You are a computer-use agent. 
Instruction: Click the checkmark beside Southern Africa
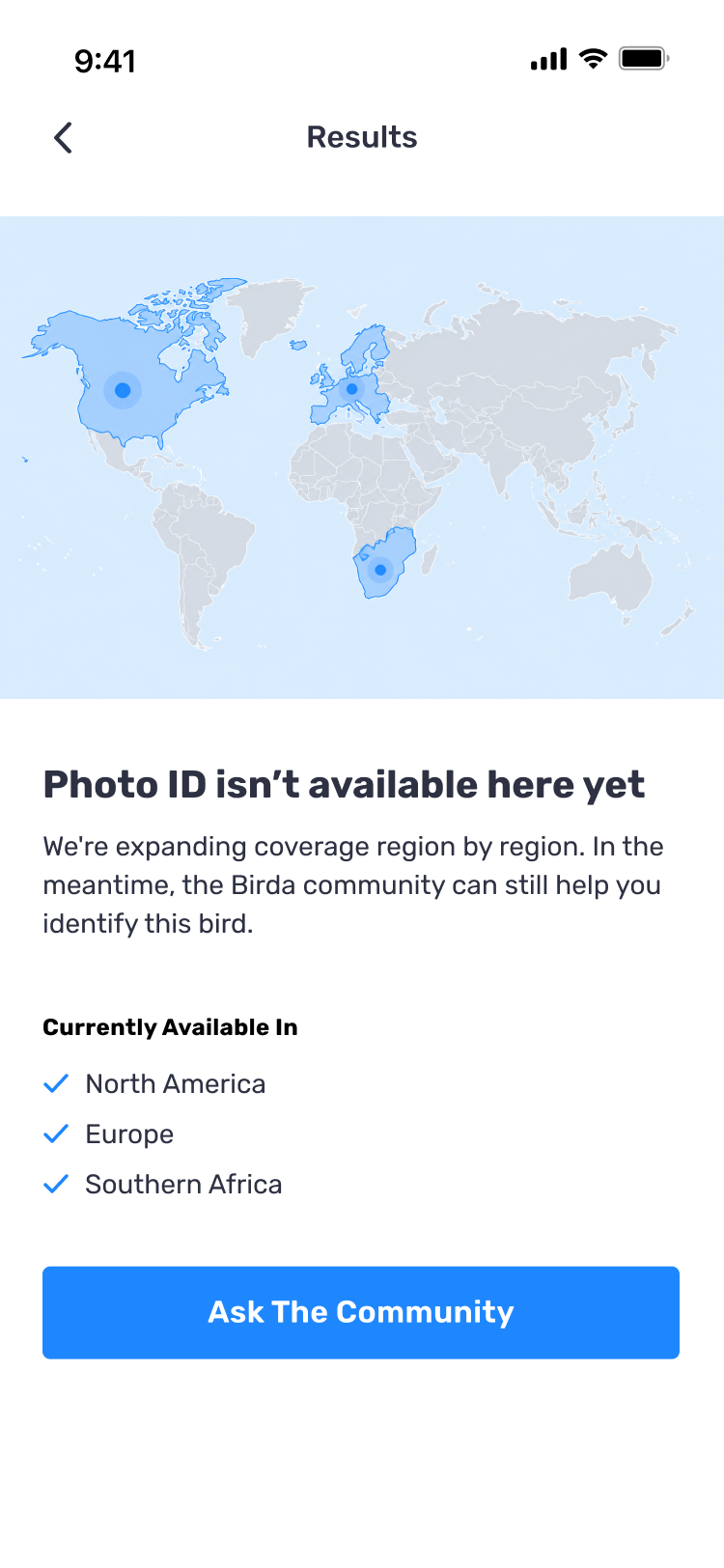coord(56,1184)
